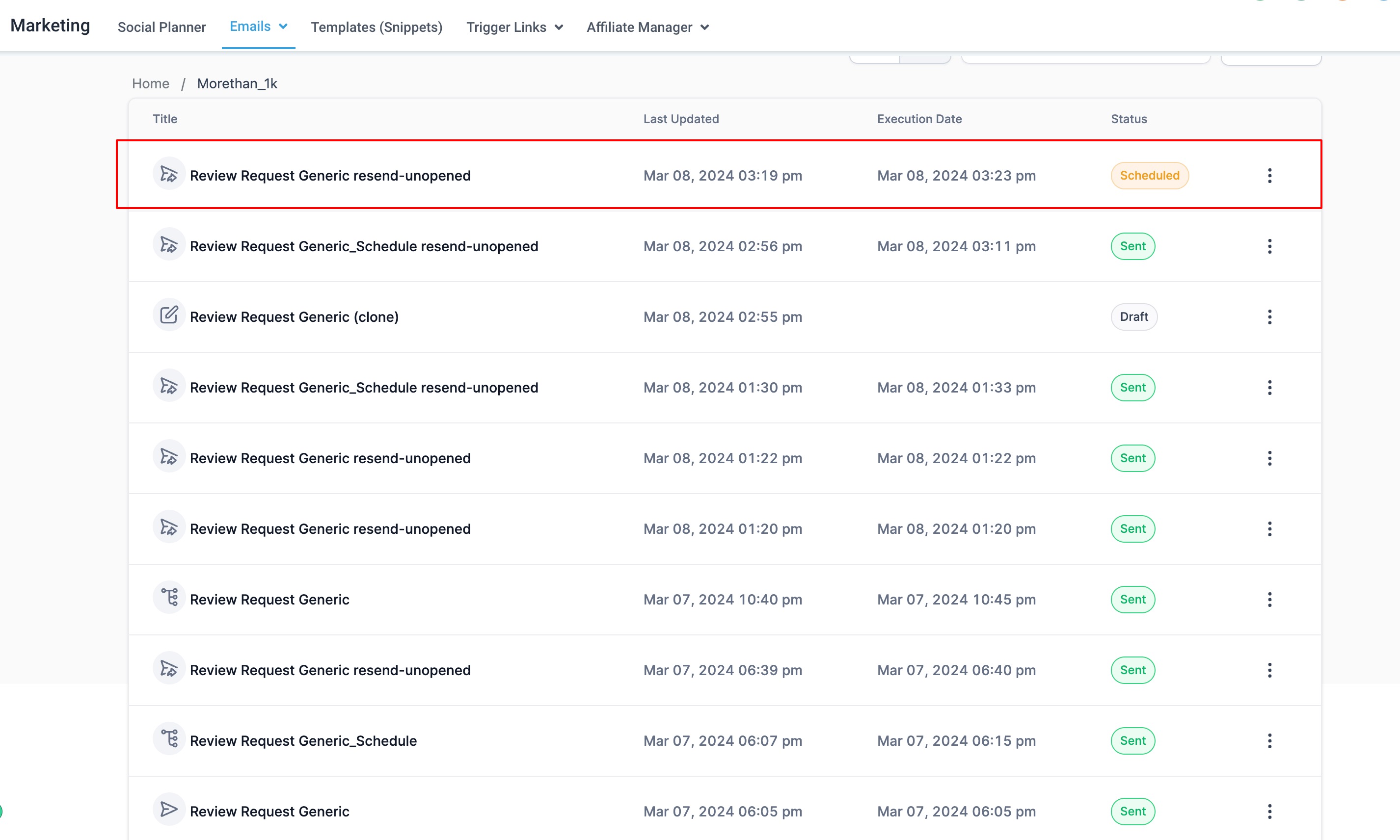Click edit pencil icon beside Review Request Generic (clone)
The image size is (1400, 840).
click(x=169, y=315)
